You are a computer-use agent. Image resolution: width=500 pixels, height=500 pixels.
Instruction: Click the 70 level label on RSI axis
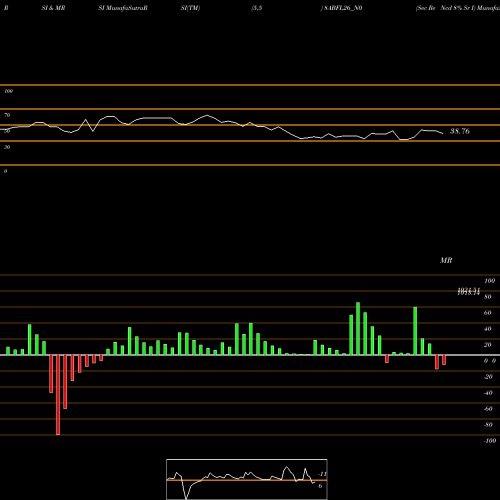coord(7,115)
